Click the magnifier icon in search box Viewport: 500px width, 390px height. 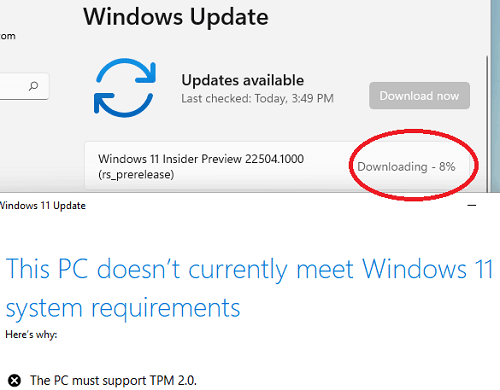[x=33, y=86]
